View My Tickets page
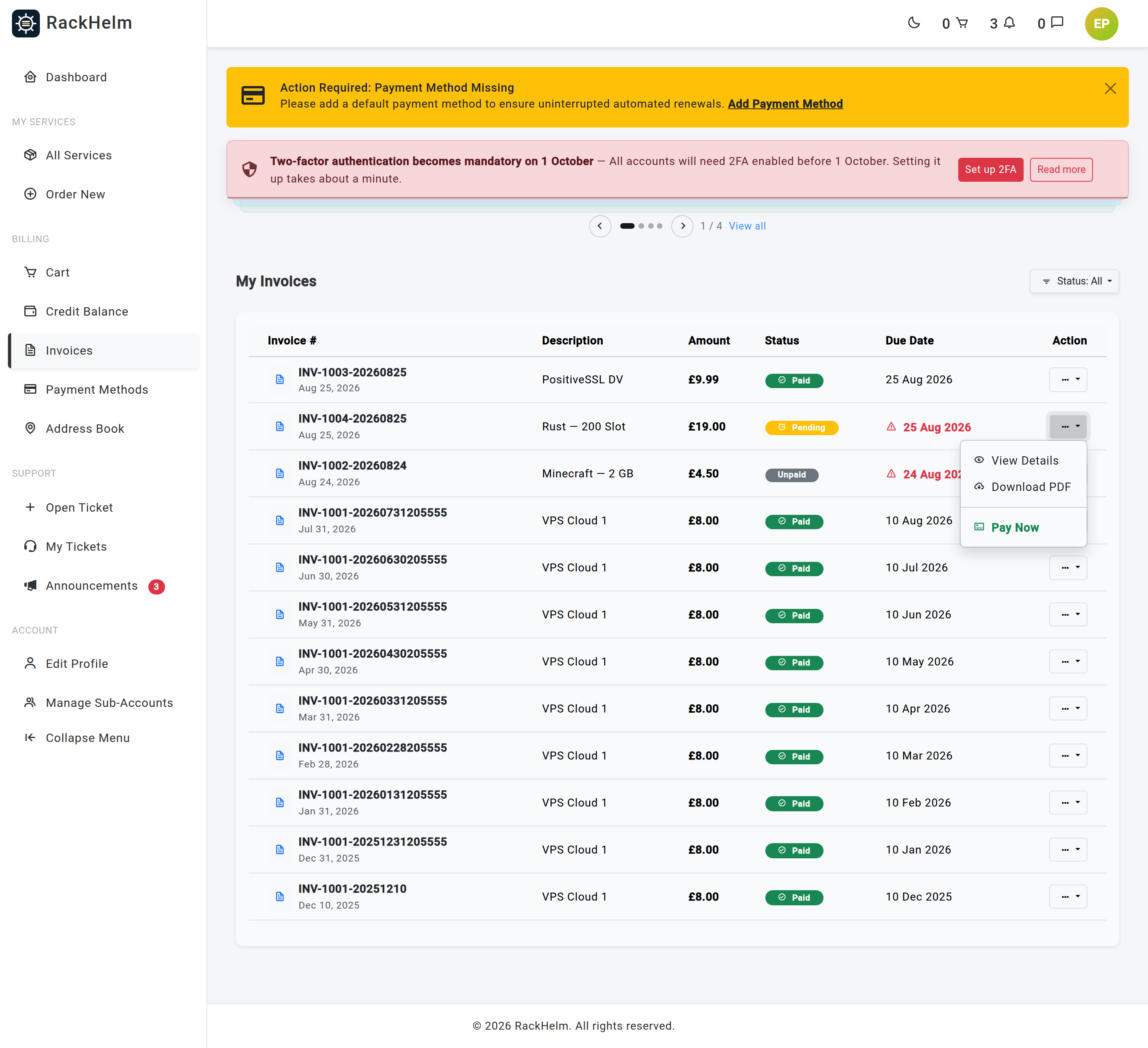This screenshot has height=1048, width=1148. [104, 546]
